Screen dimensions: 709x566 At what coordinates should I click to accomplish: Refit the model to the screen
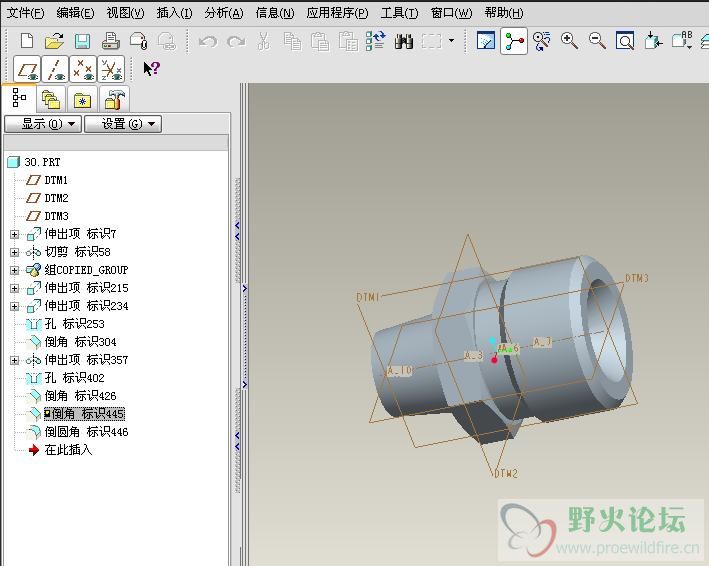pos(625,41)
